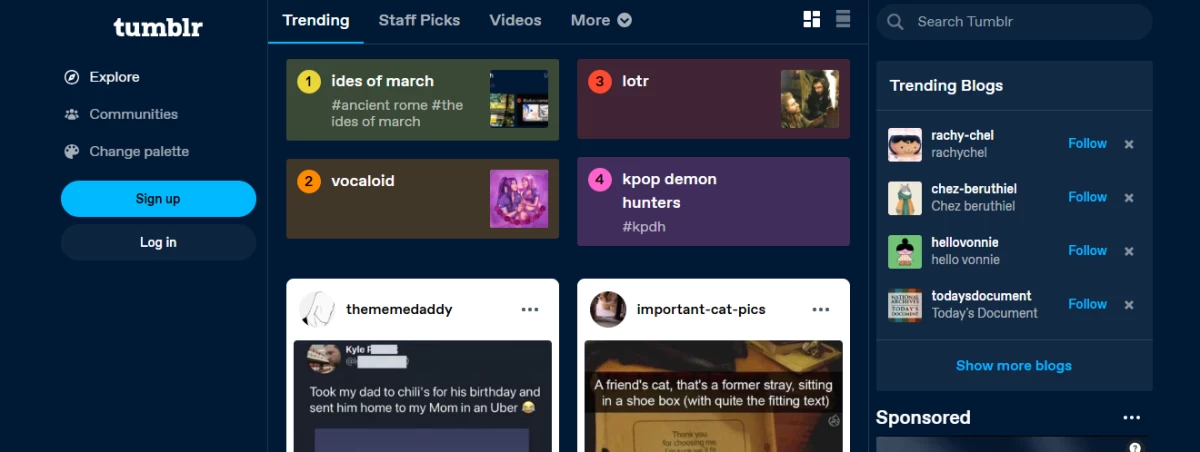Open the chili's birthday post image
Image resolution: width=1200 pixels, height=452 pixels.
click(x=422, y=396)
